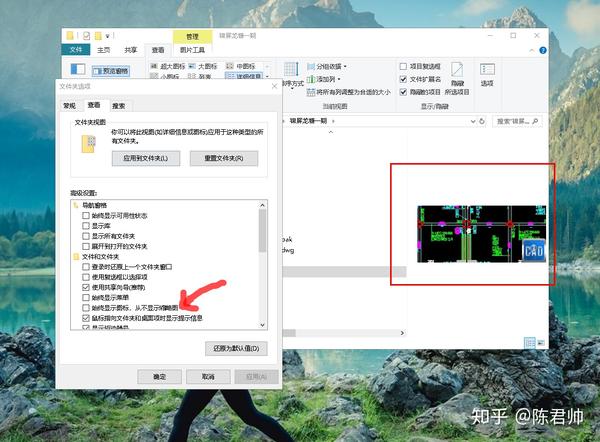Open the 常规 General tab in dialog
The image size is (600, 442).
pyautogui.click(x=69, y=106)
